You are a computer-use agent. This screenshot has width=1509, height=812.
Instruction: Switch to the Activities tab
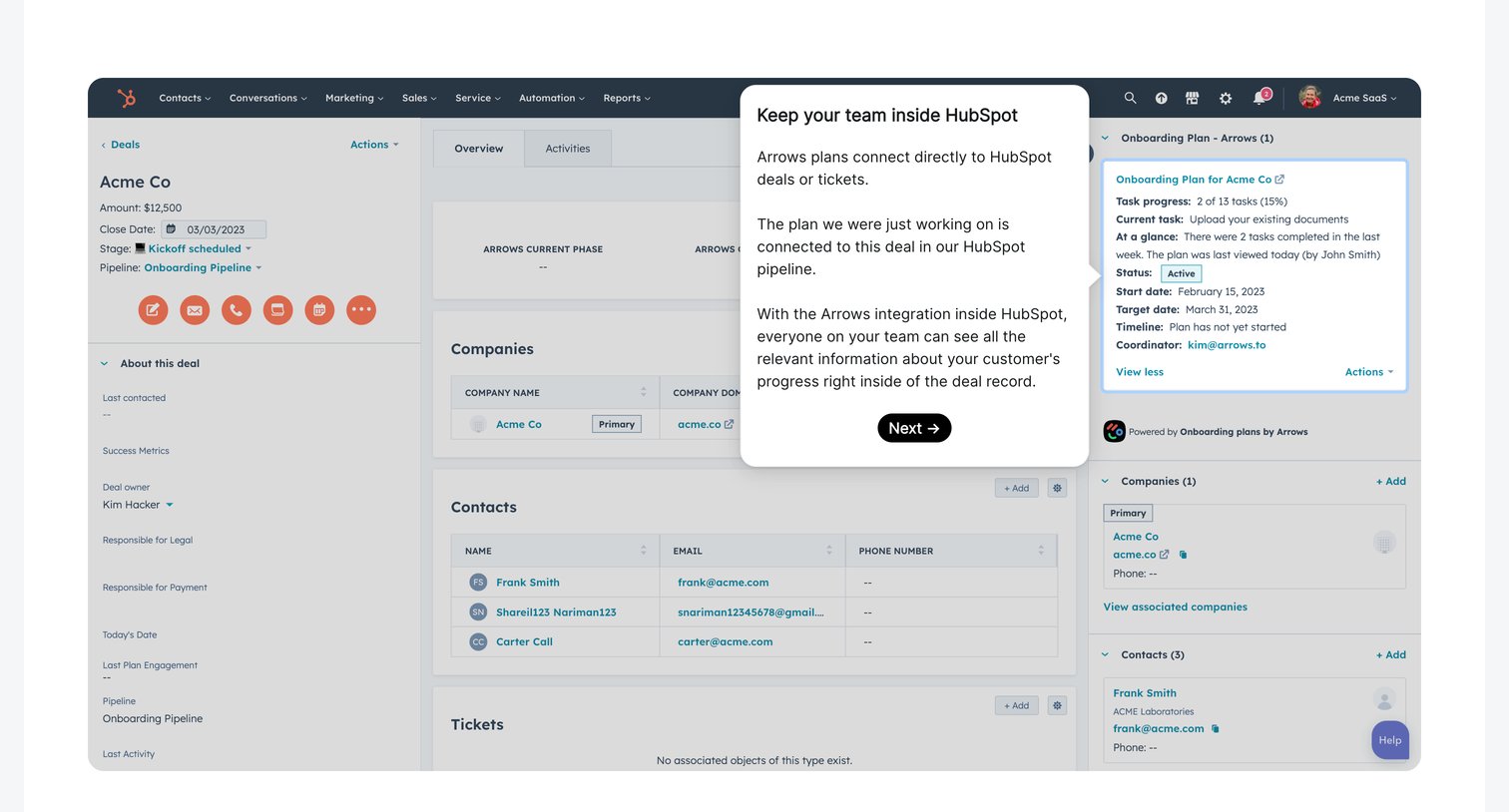[x=568, y=149]
